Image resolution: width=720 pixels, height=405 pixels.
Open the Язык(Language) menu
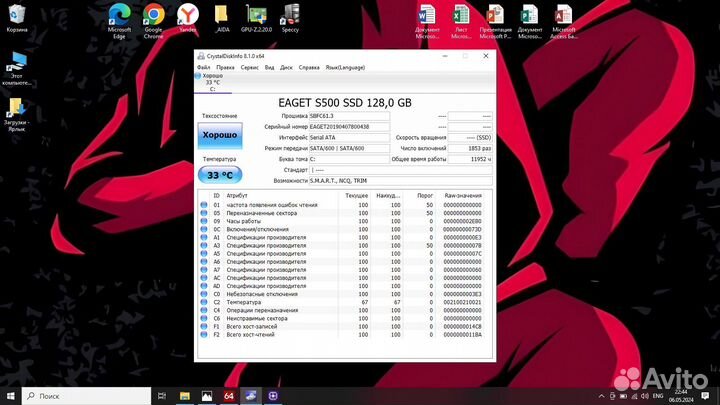click(x=345, y=68)
